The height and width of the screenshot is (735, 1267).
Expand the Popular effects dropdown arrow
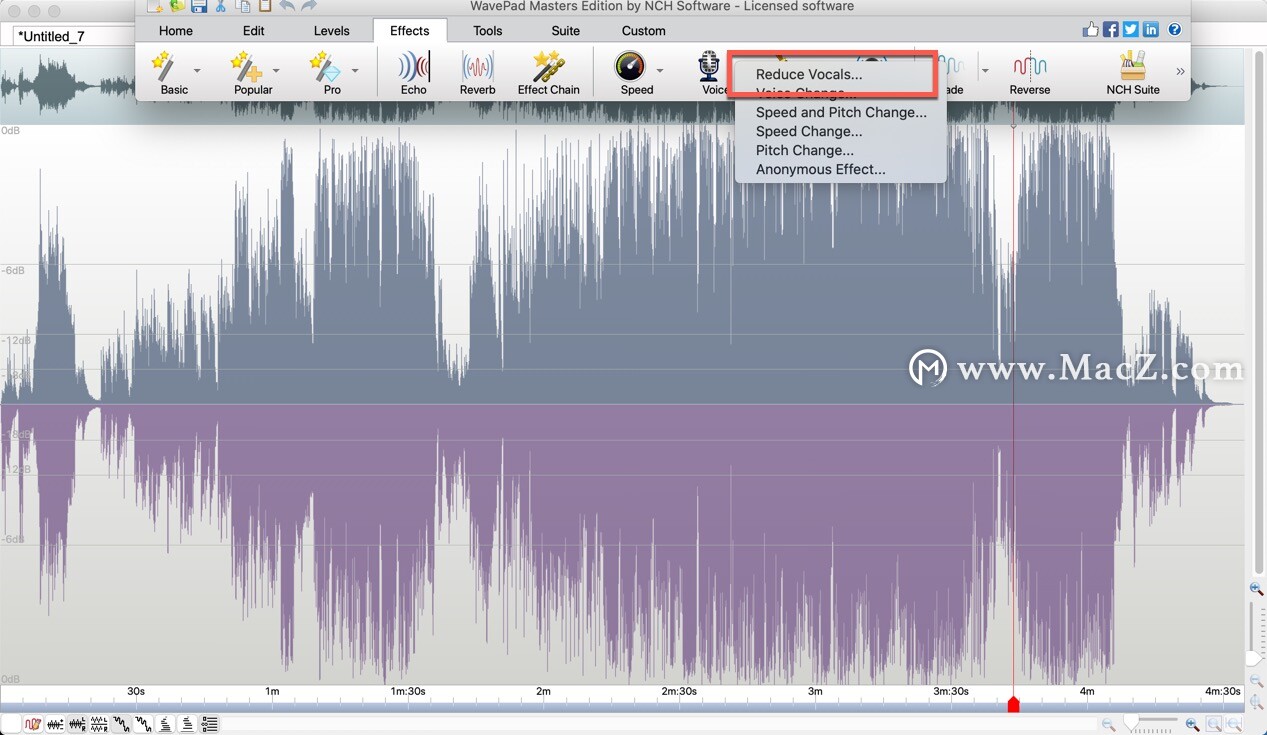[x=276, y=71]
